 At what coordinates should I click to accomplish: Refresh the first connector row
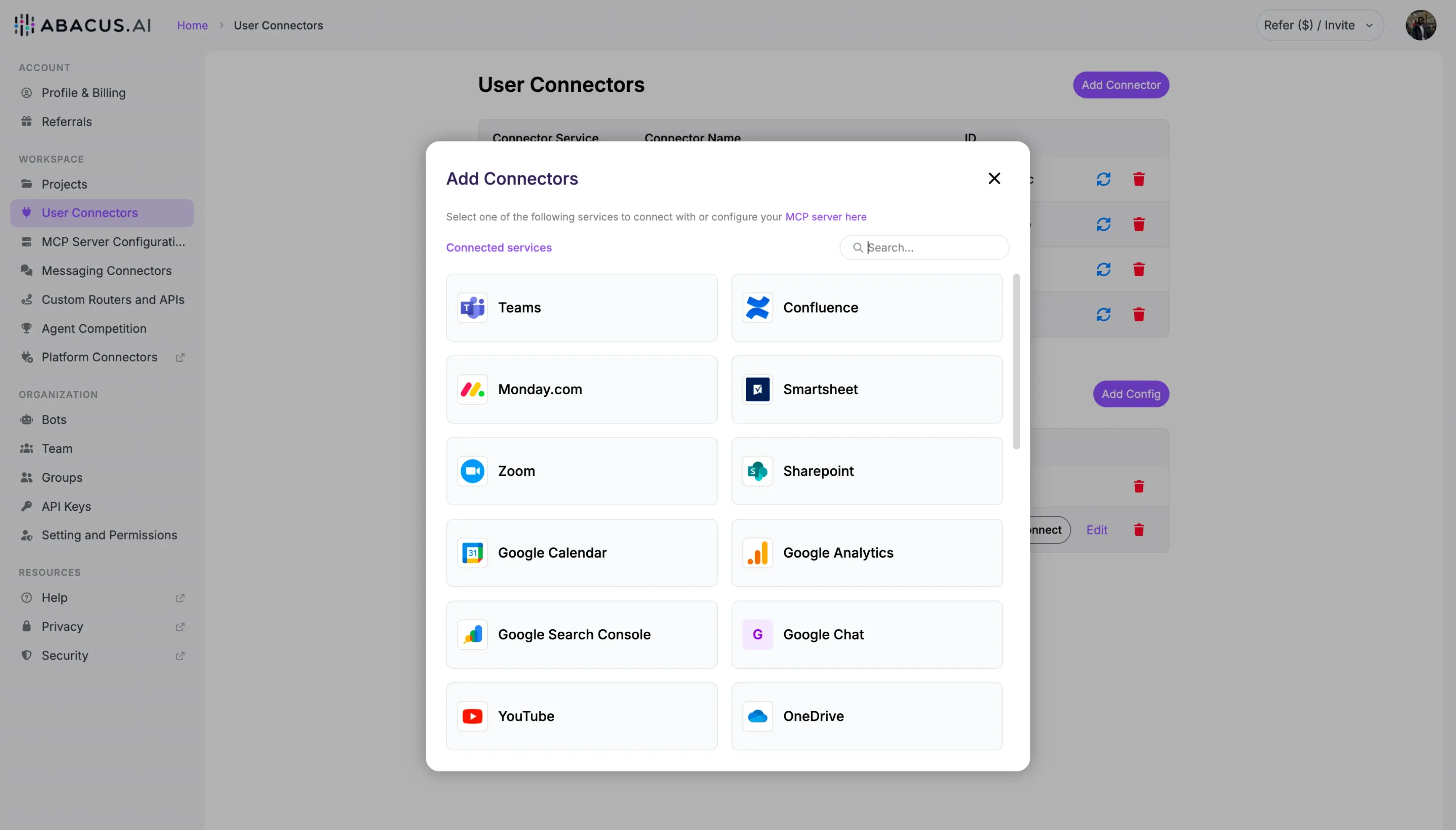click(1103, 179)
